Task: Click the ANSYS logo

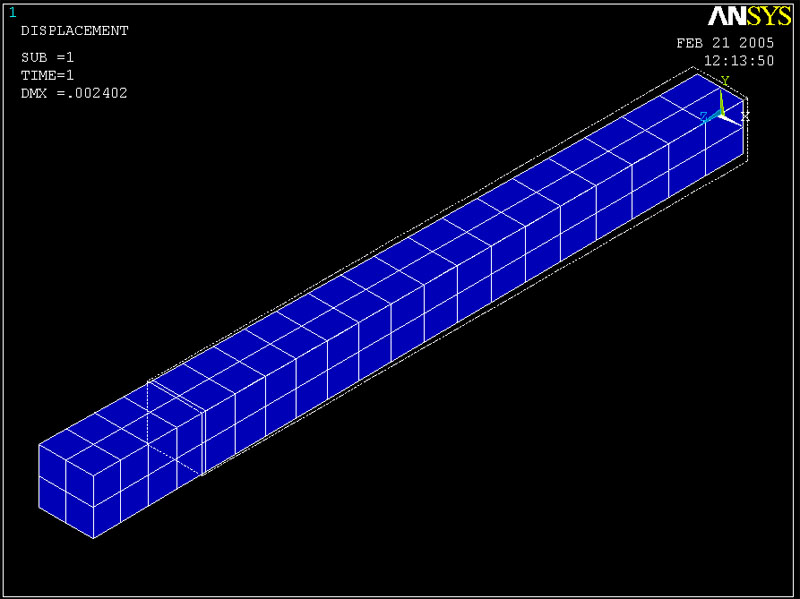Action: coord(749,16)
